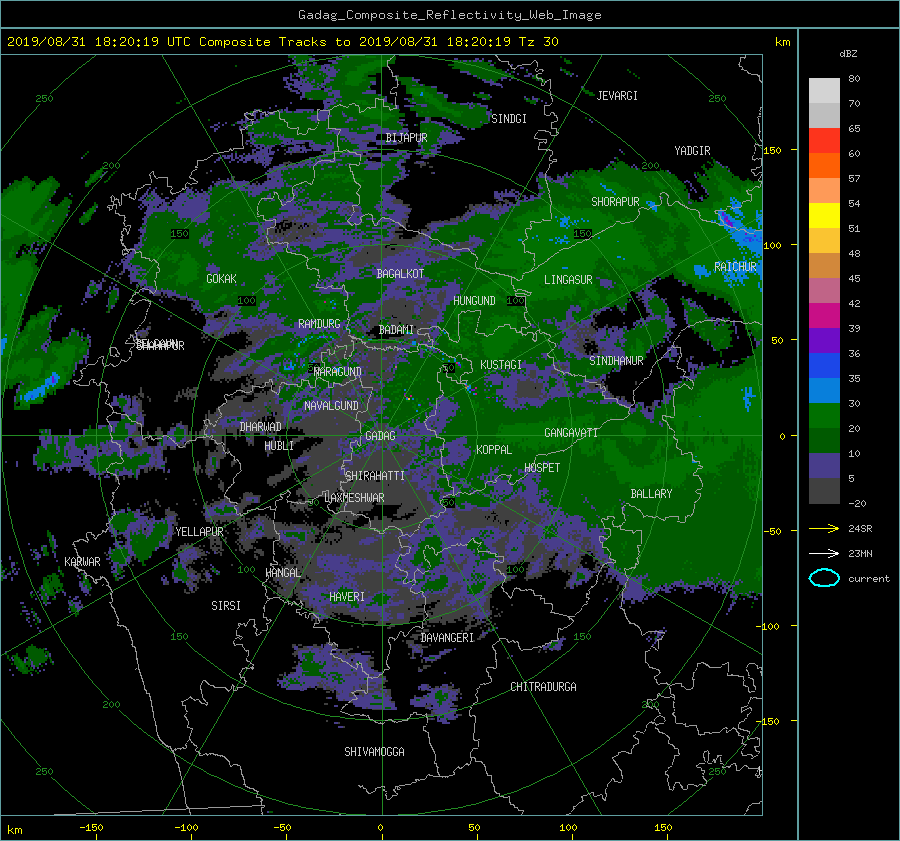Click the yellow 24SR arrow legend icon
This screenshot has width=900, height=841.
click(824, 528)
